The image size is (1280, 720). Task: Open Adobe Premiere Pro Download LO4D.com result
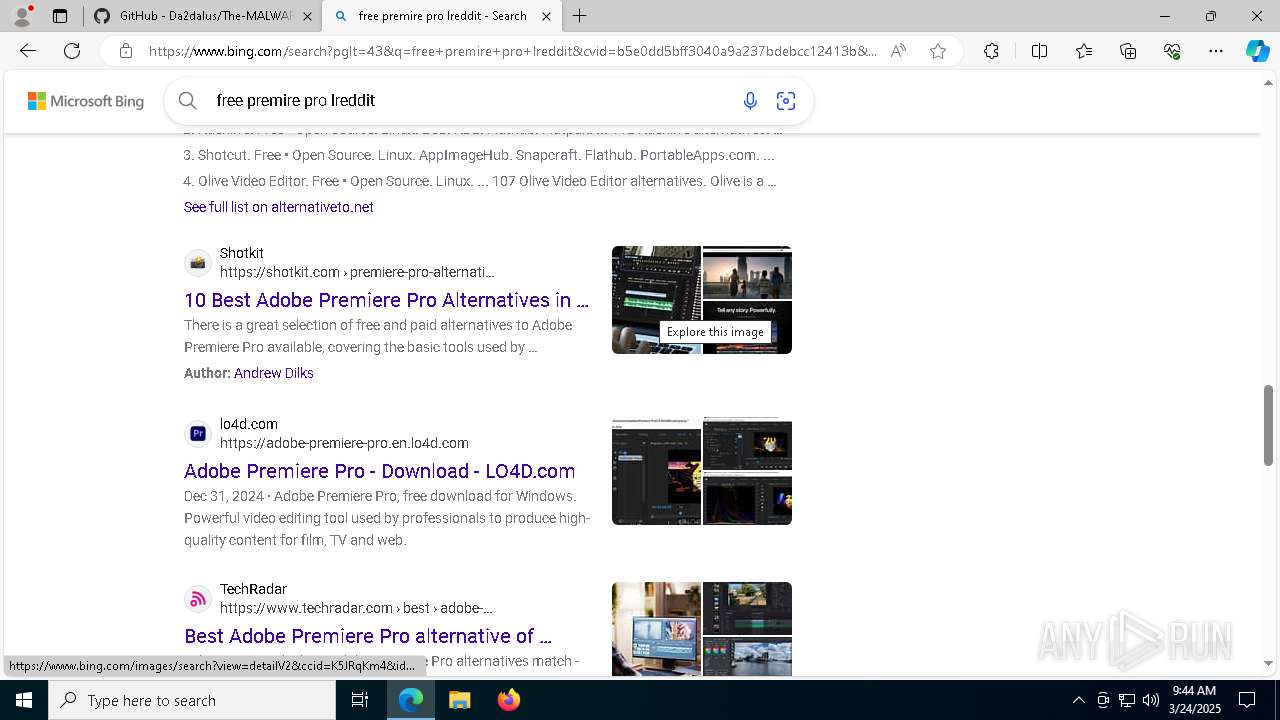[x=379, y=471]
